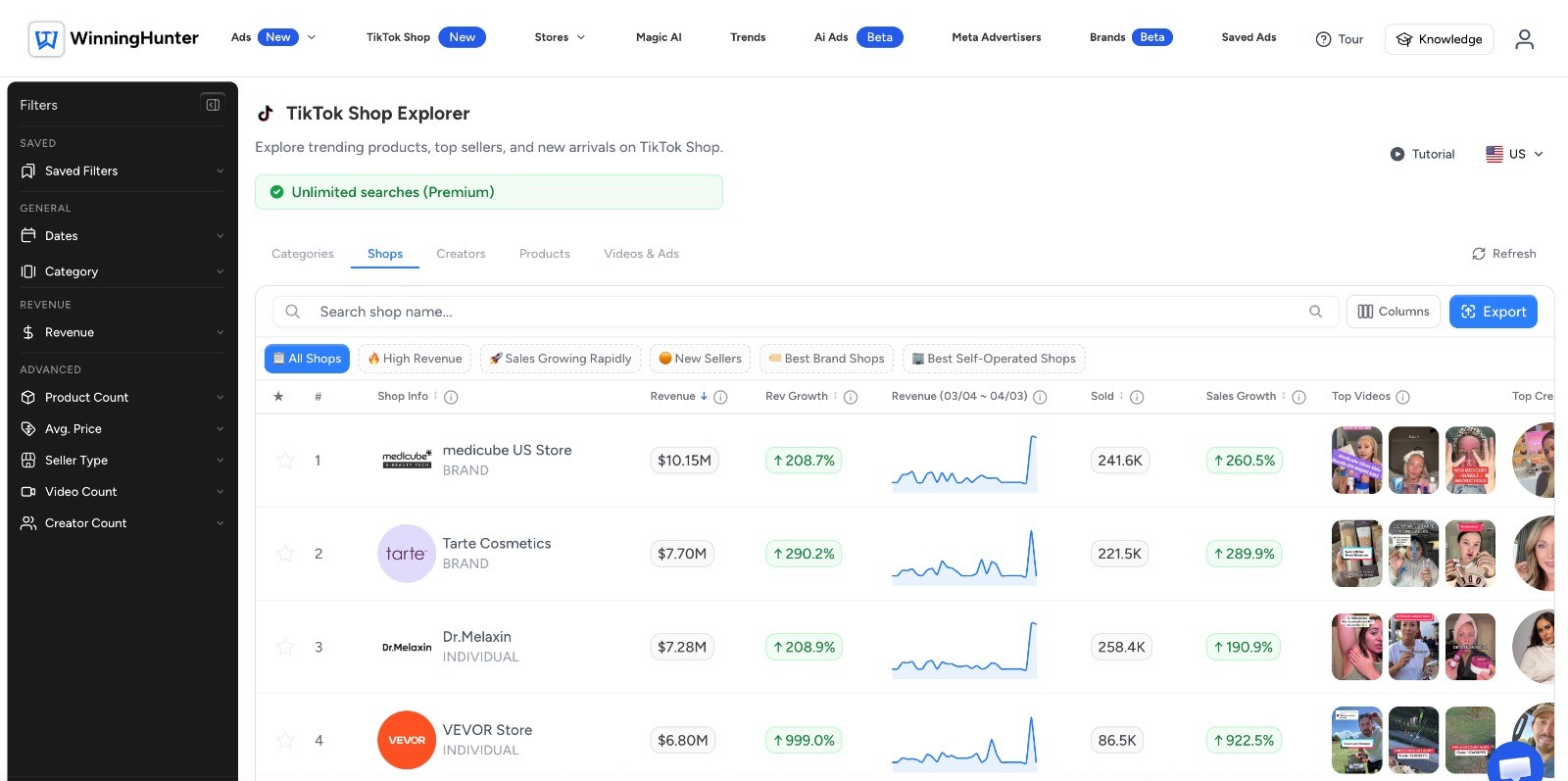1568x781 pixels.
Task: Click the star header icon in table
Action: click(278, 396)
